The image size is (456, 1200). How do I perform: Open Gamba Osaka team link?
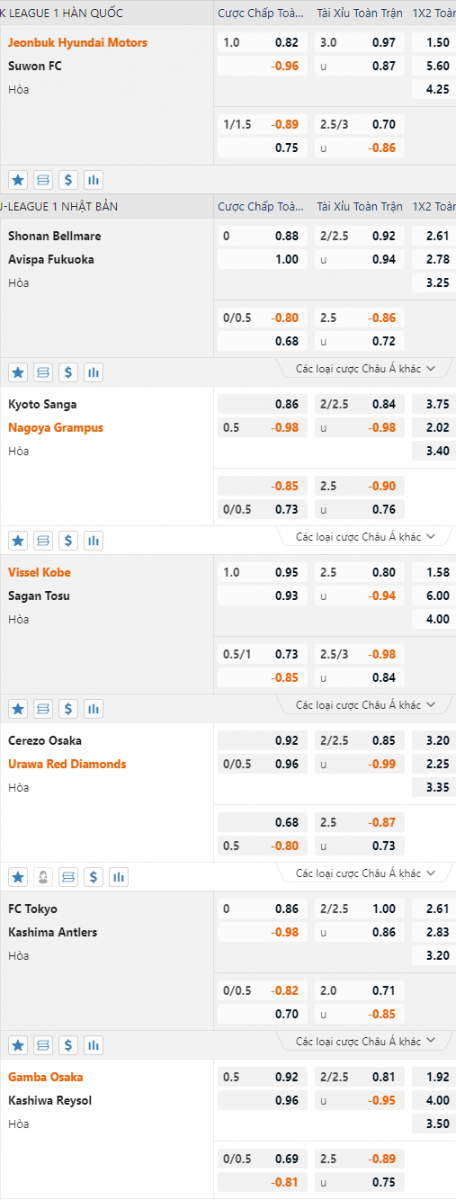45,1077
